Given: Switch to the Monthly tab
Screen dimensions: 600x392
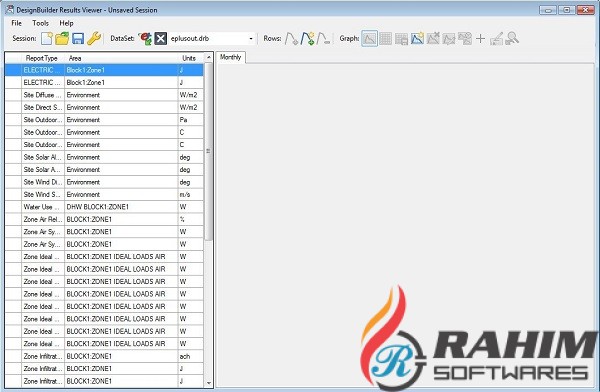Looking at the screenshot, I should tap(230, 57).
